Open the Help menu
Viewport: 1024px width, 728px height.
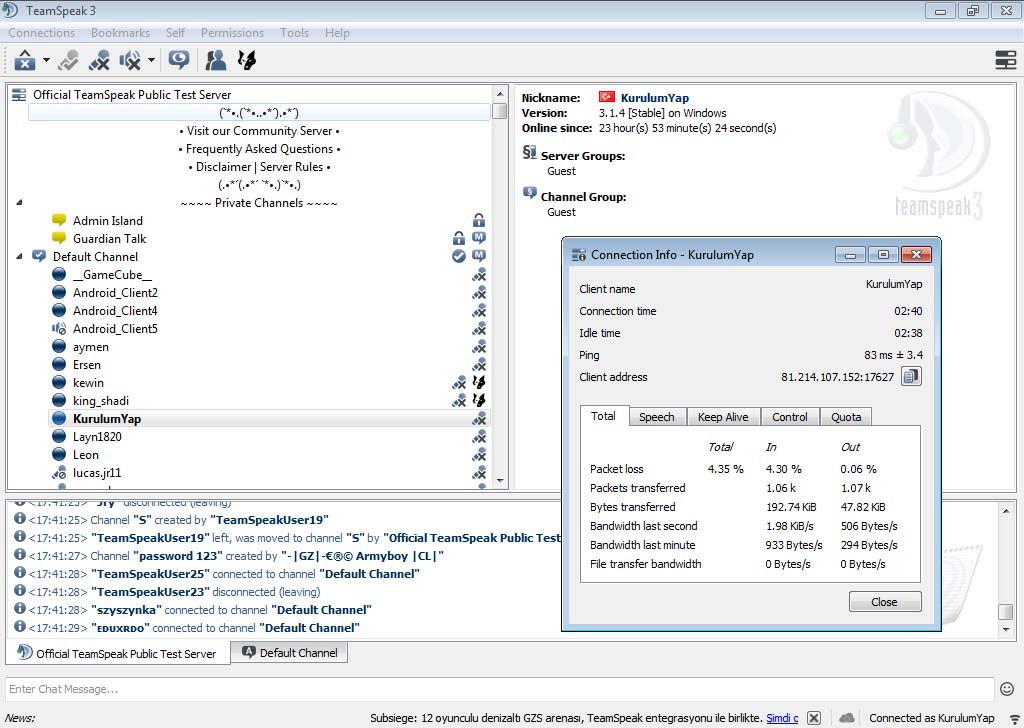click(337, 33)
